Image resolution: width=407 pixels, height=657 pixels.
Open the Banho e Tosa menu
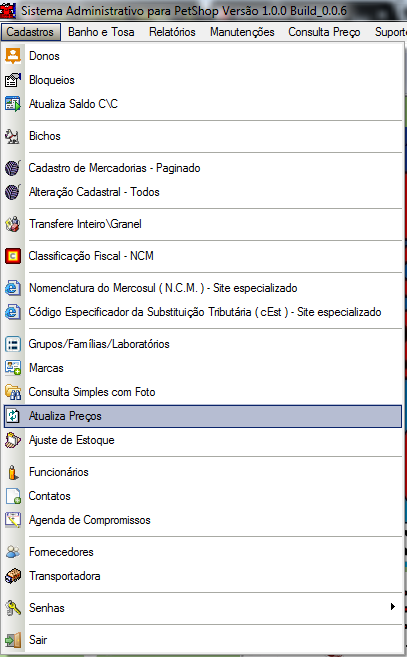point(101,32)
